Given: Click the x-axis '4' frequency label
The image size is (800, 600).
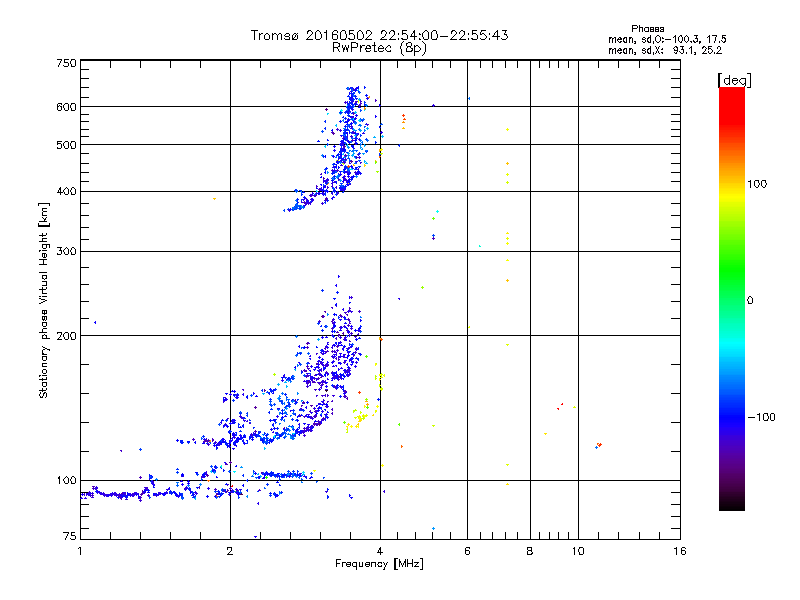Looking at the screenshot, I should tap(380, 551).
